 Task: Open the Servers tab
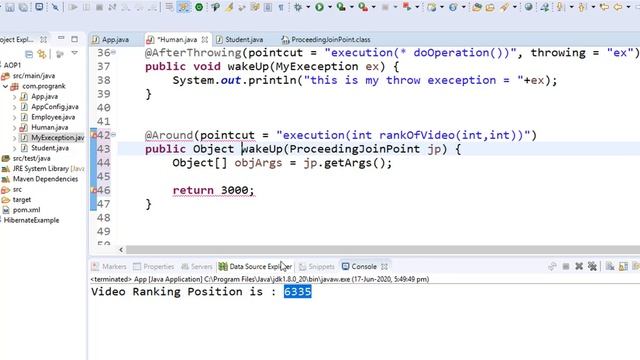pyautogui.click(x=197, y=267)
